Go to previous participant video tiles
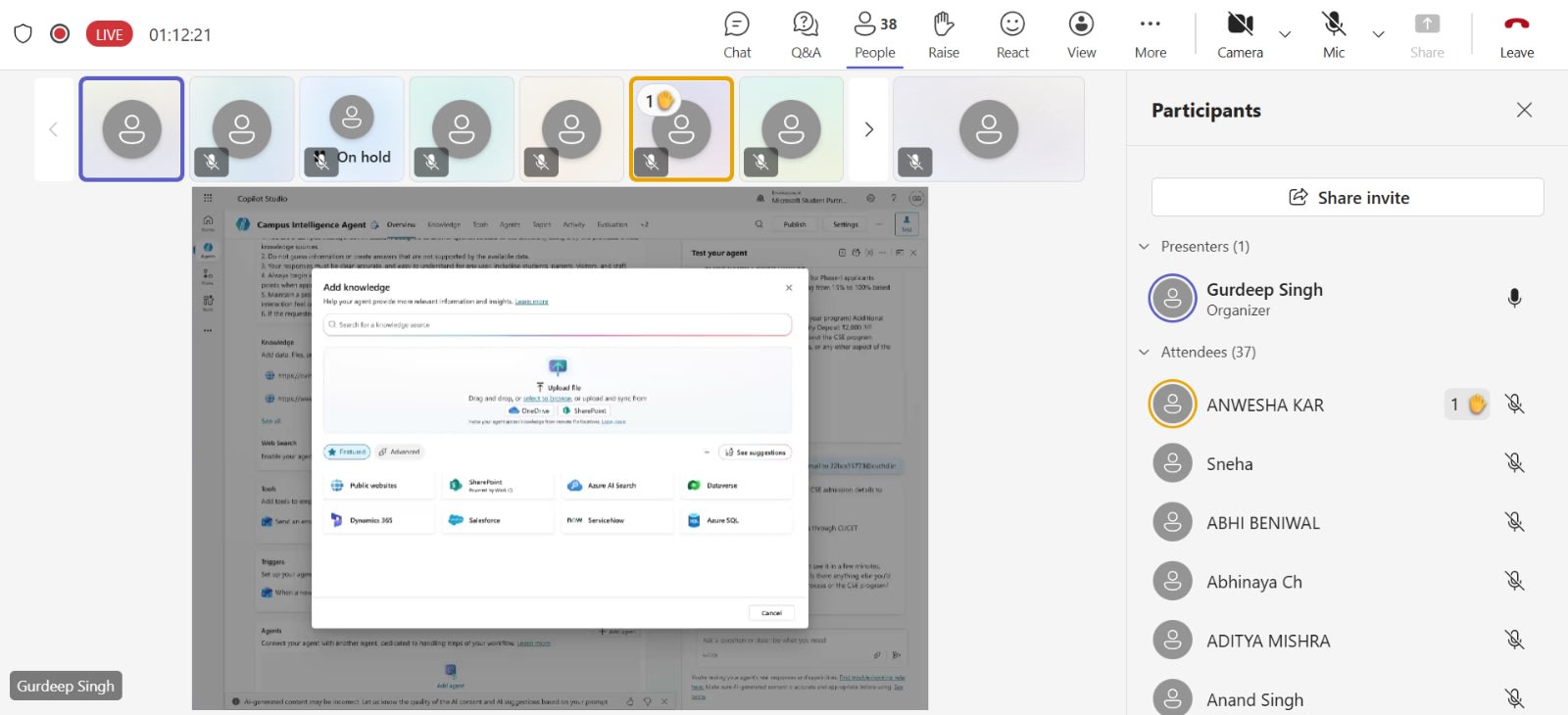Viewport: 1568px width, 715px height. click(x=54, y=129)
